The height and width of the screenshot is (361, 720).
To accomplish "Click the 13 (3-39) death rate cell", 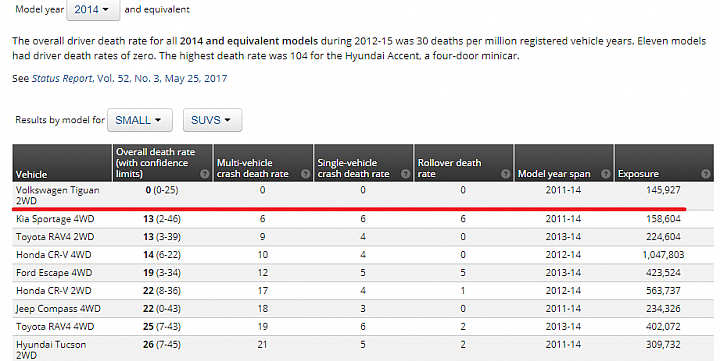I will pyautogui.click(x=162, y=237).
